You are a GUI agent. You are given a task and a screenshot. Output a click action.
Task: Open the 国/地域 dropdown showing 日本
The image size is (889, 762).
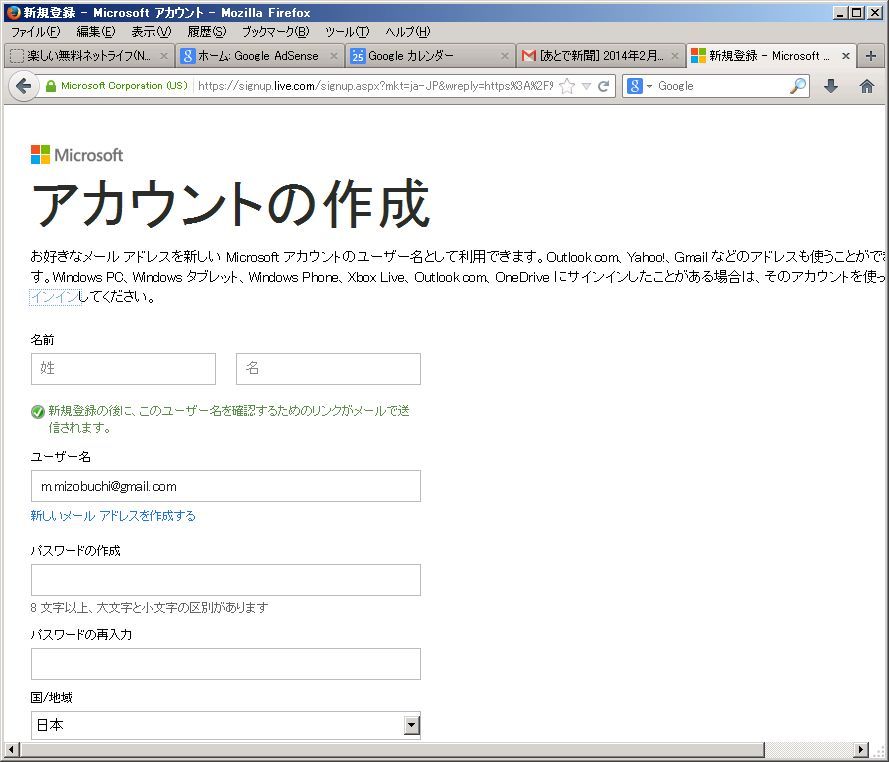226,725
